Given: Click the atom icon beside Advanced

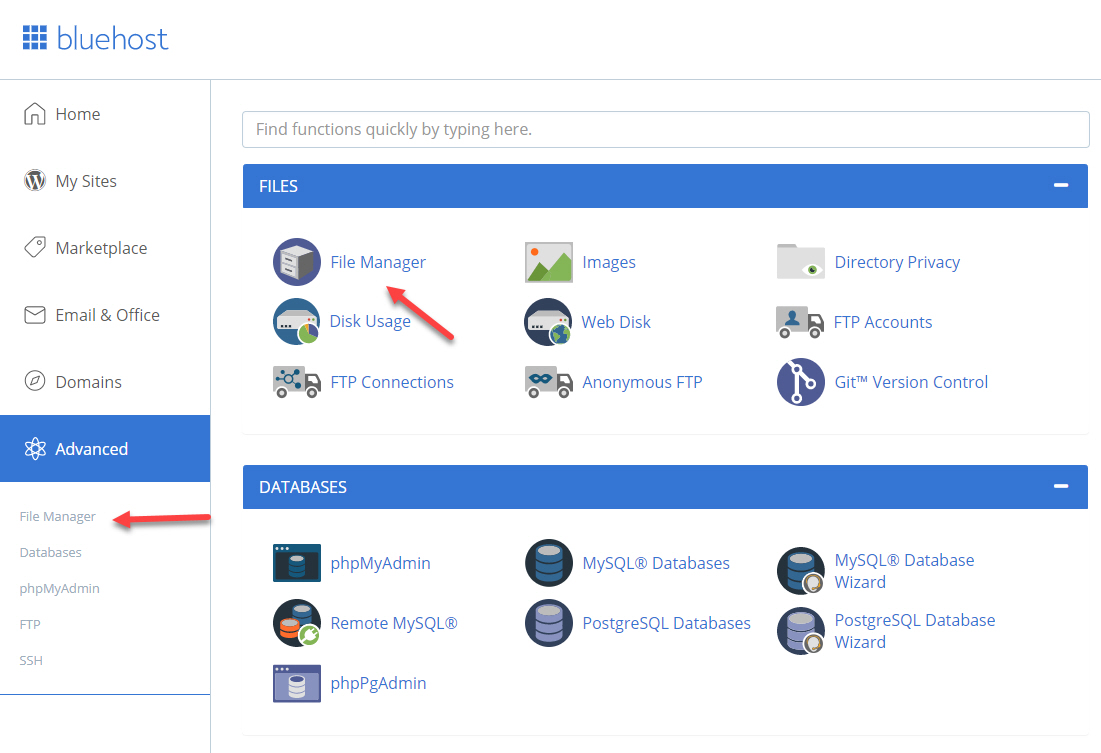Looking at the screenshot, I should click(34, 449).
